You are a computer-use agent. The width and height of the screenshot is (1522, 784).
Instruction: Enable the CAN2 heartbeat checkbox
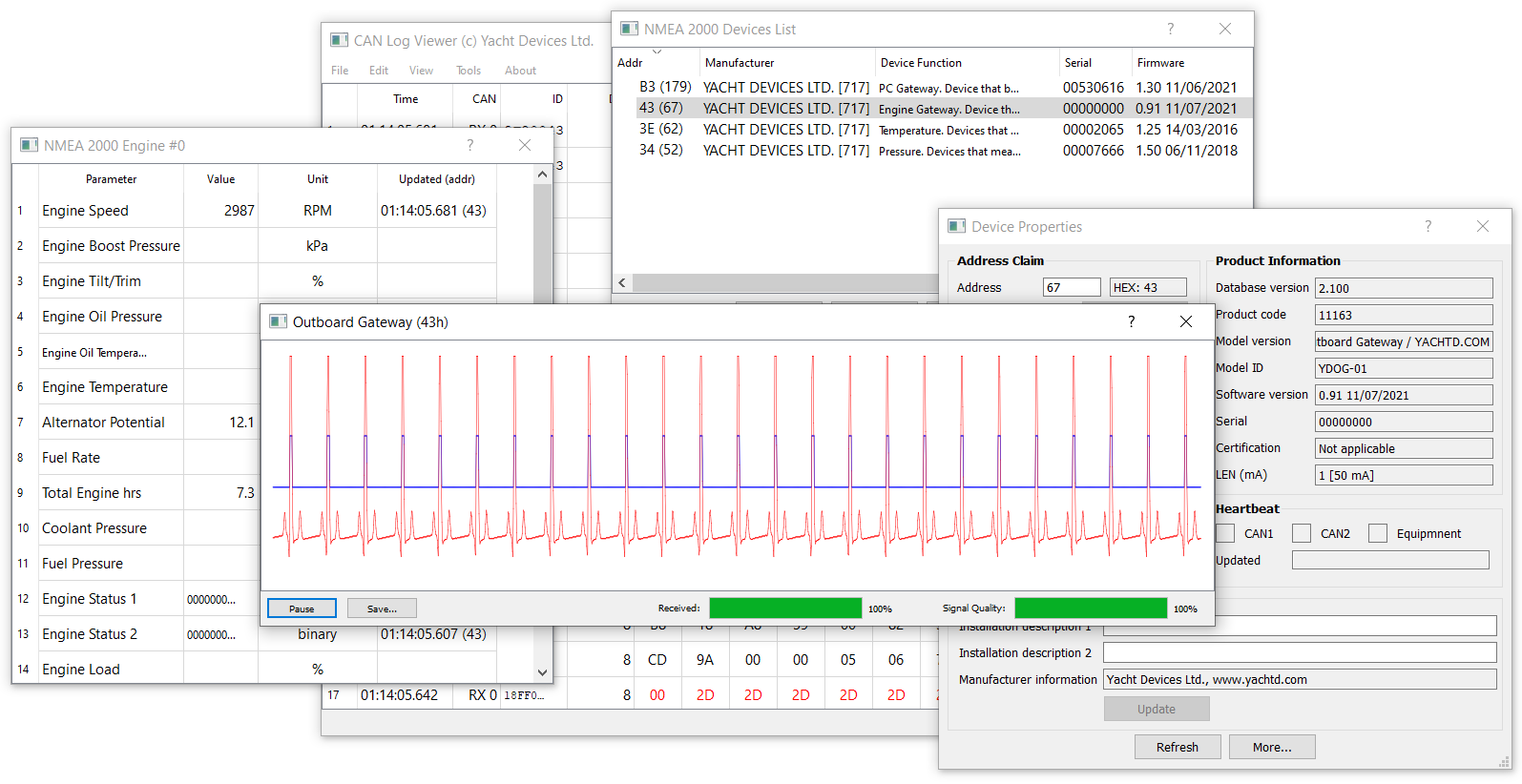point(1302,533)
